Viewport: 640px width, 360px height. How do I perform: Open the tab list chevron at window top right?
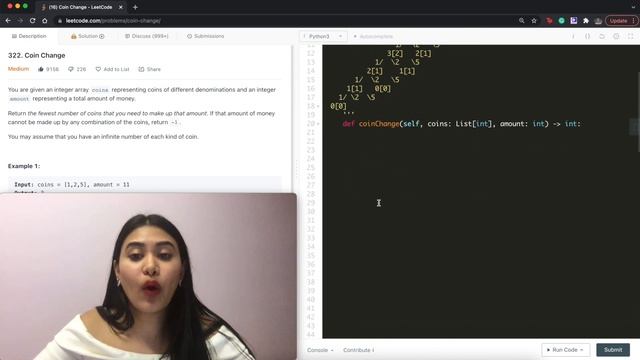(633, 7)
